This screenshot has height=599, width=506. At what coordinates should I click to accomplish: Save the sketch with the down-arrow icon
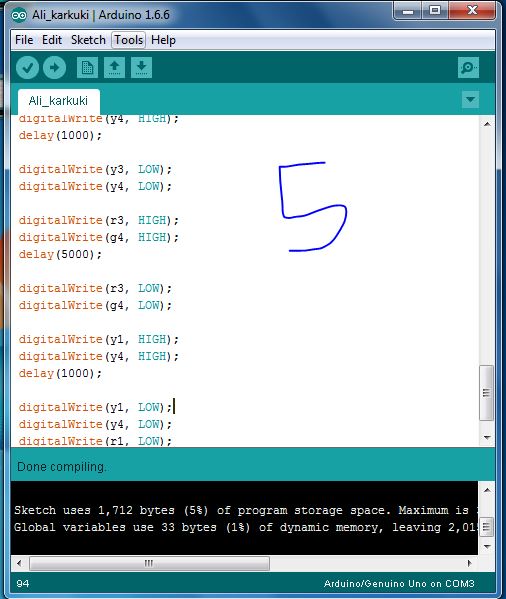(141, 68)
